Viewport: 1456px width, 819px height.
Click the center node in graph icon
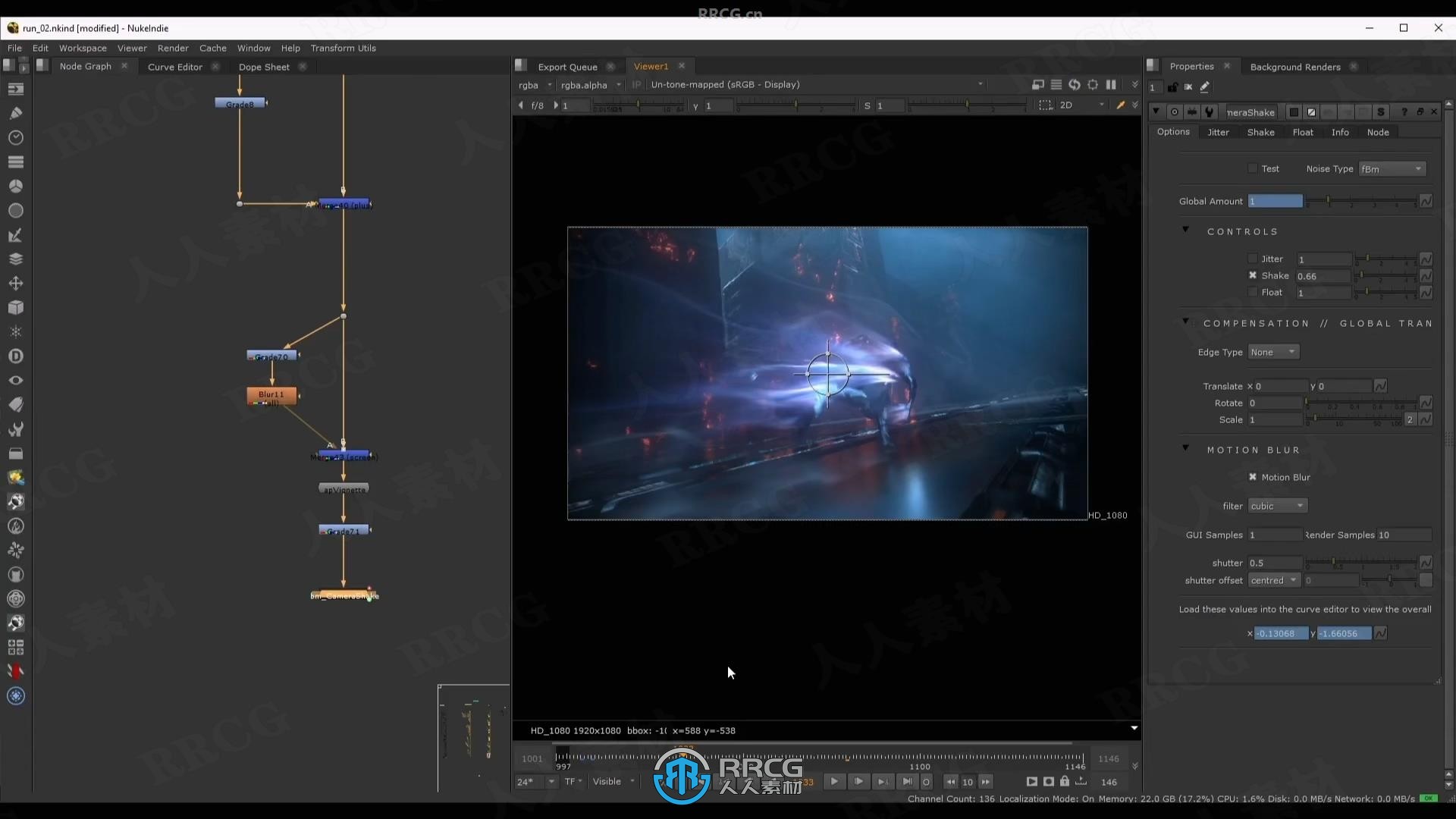tap(1174, 112)
